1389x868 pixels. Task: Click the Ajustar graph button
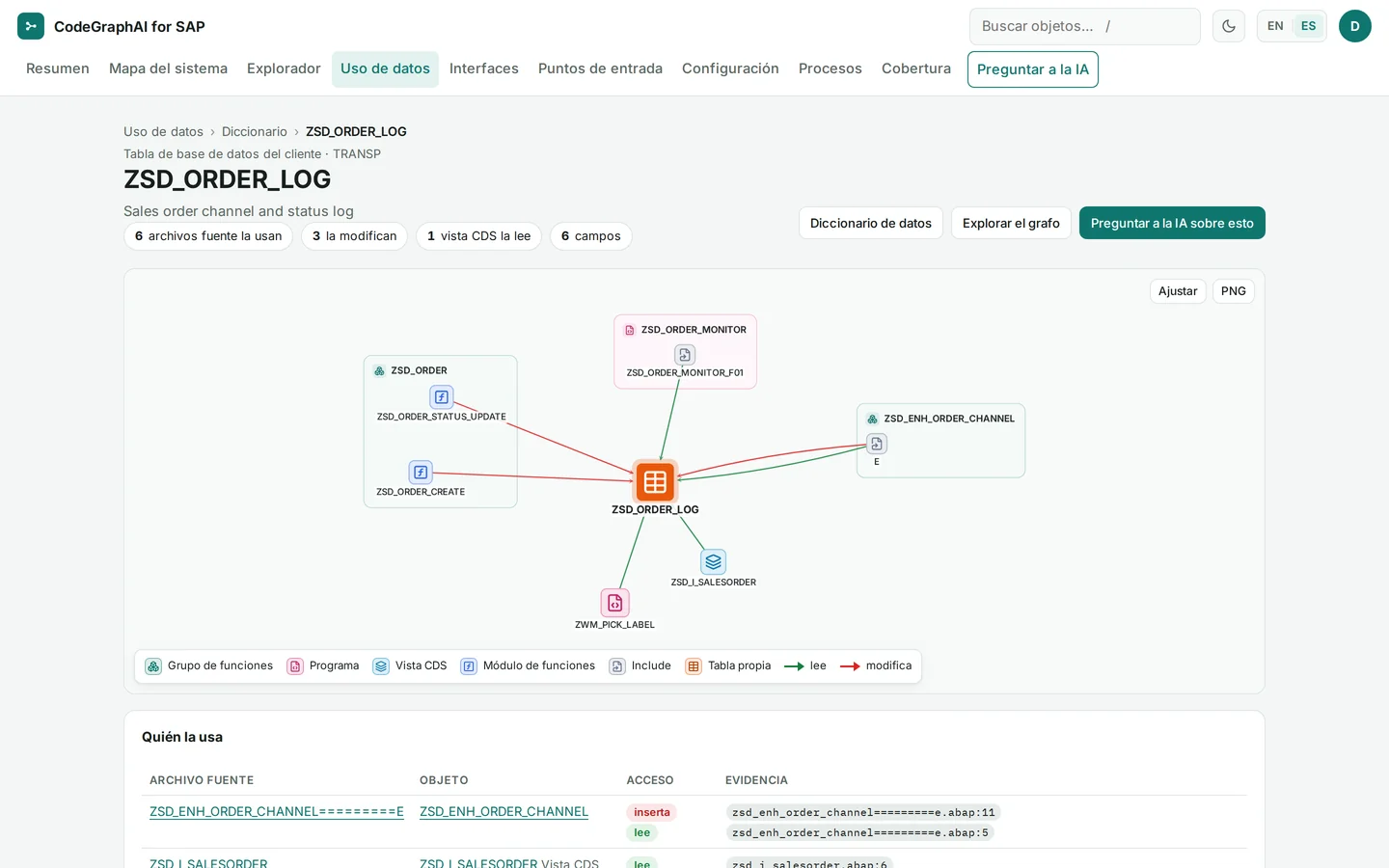(1178, 291)
